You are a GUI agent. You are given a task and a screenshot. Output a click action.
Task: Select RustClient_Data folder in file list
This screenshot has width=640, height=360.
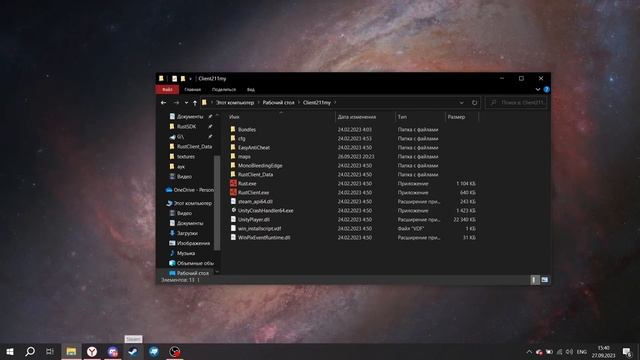tap(255, 174)
